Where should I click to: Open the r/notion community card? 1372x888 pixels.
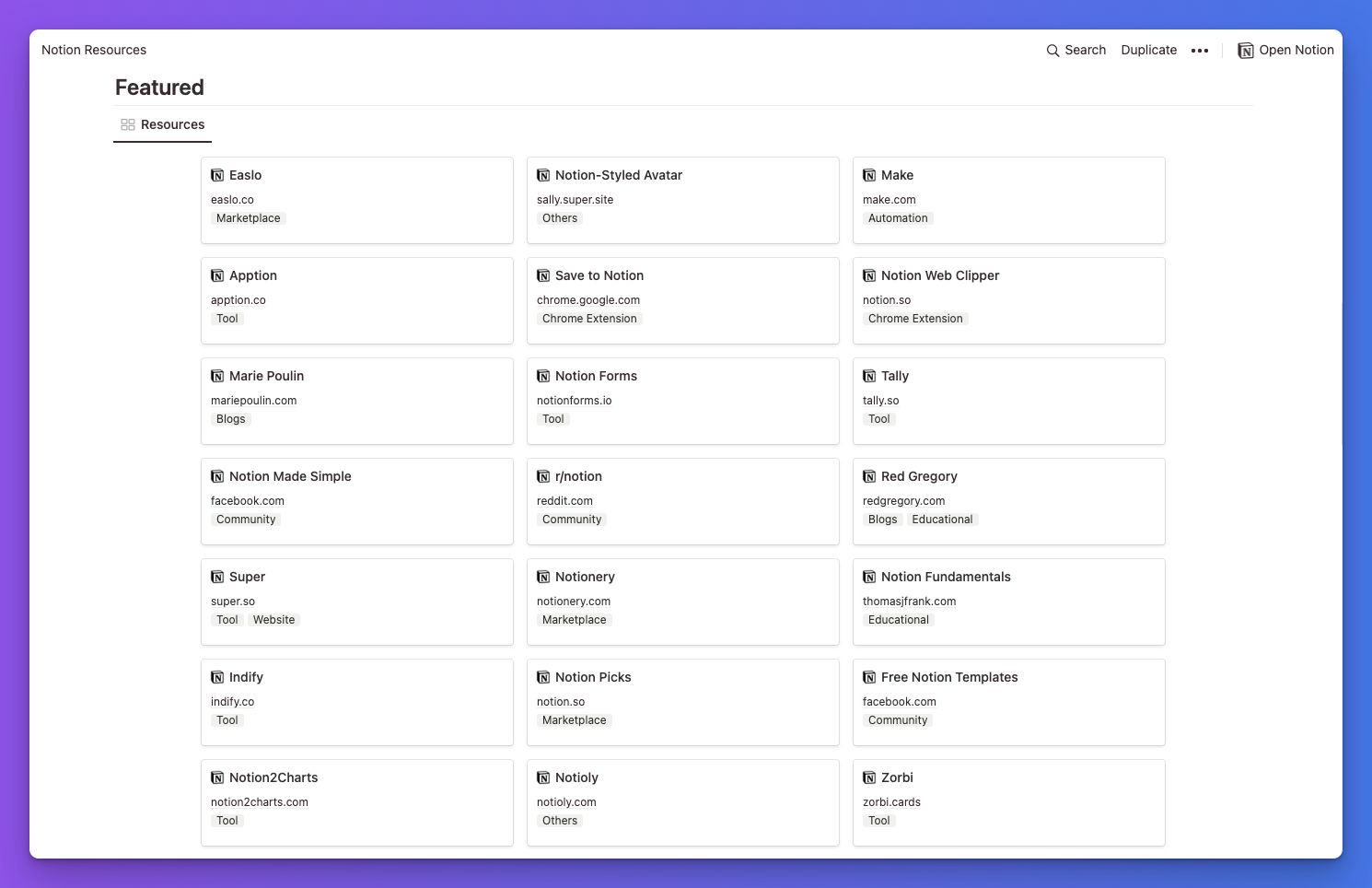pos(682,501)
